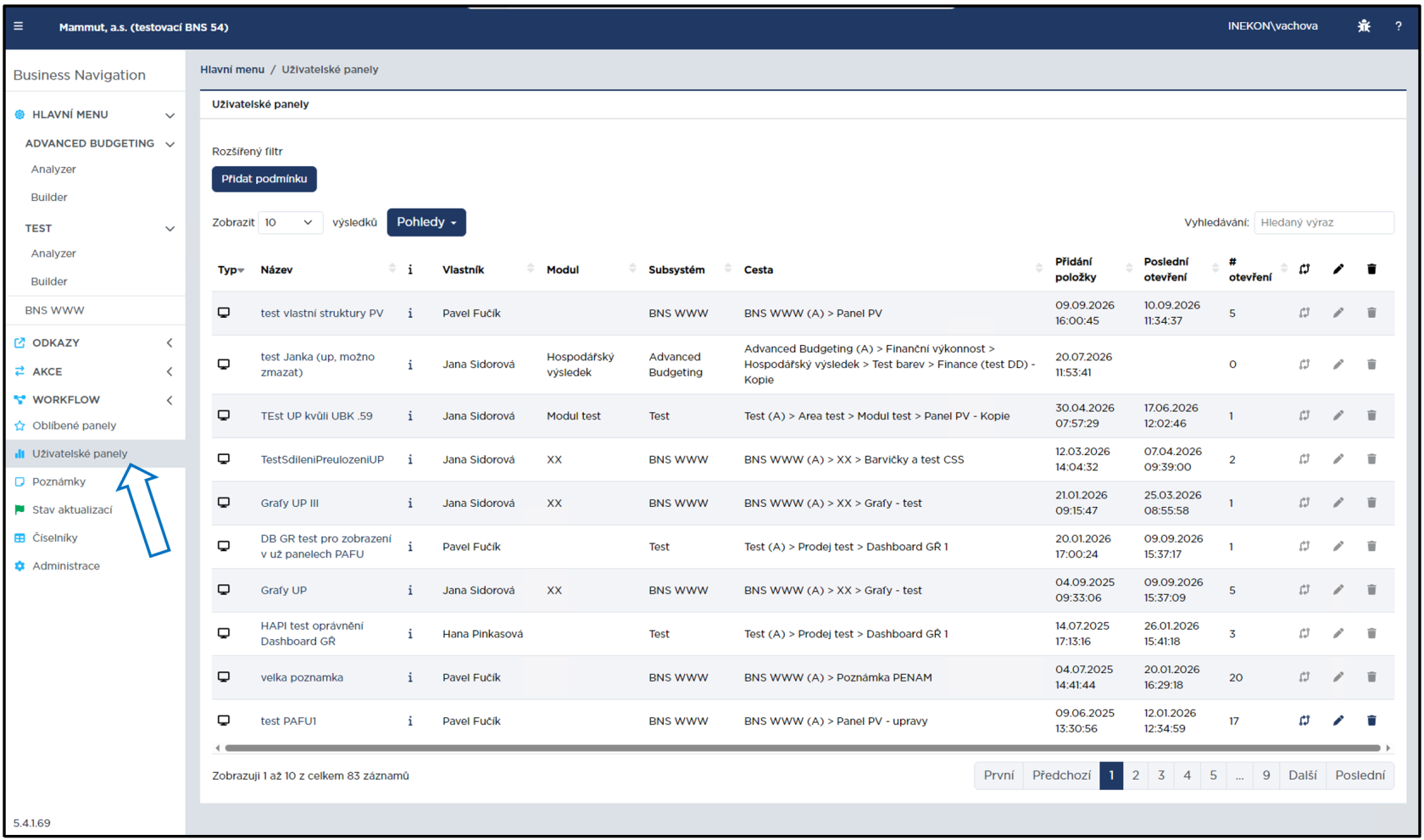
Task: Open the help question mark icon
Action: click(x=1399, y=26)
